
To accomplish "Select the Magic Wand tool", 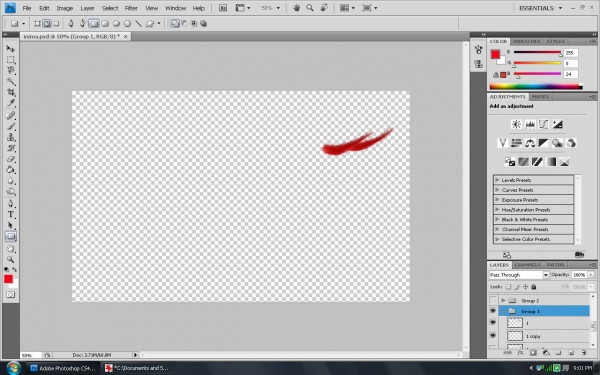I will (x=10, y=81).
